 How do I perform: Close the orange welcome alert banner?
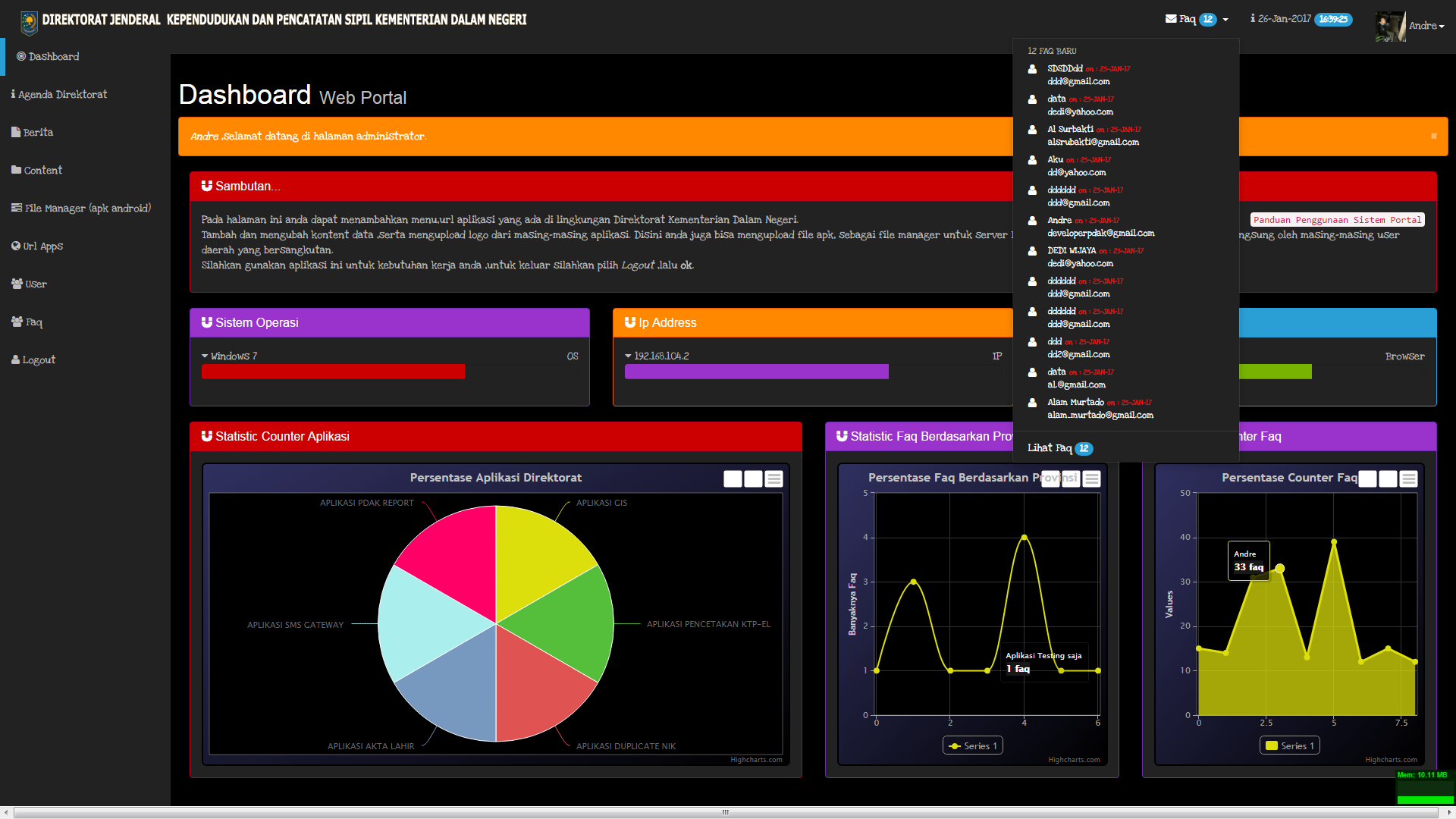click(1433, 136)
